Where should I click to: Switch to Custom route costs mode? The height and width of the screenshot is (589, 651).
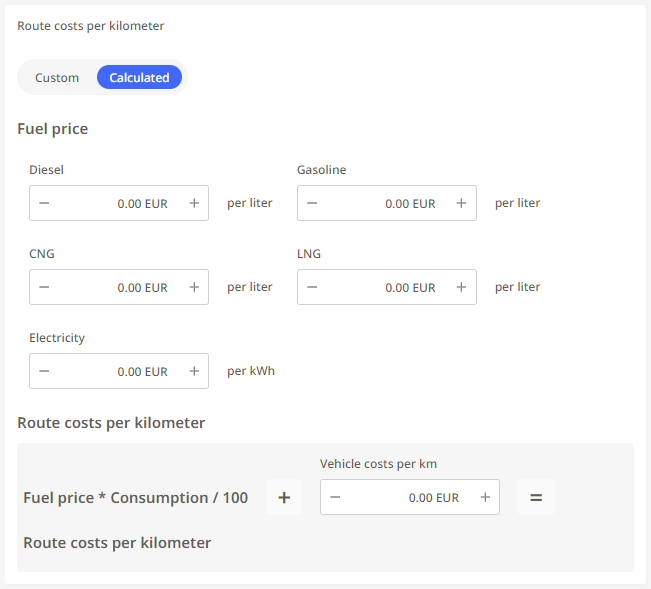(57, 77)
